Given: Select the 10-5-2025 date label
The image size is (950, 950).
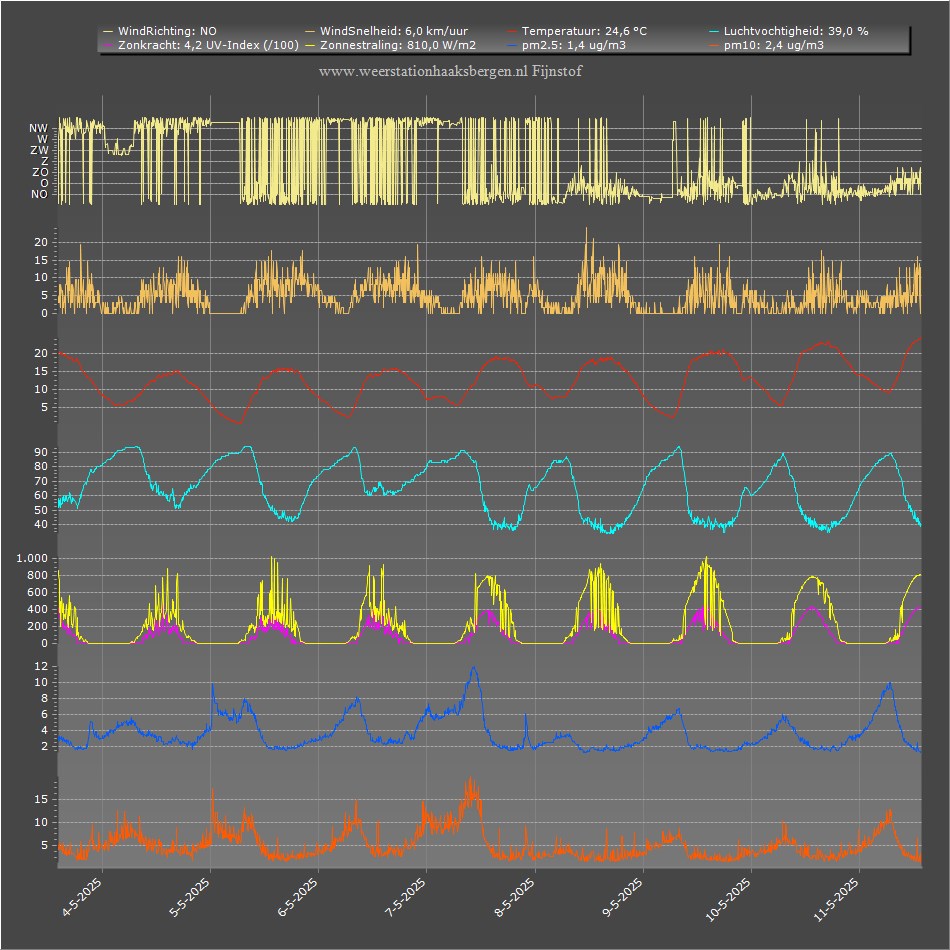Looking at the screenshot, I should click(728, 900).
